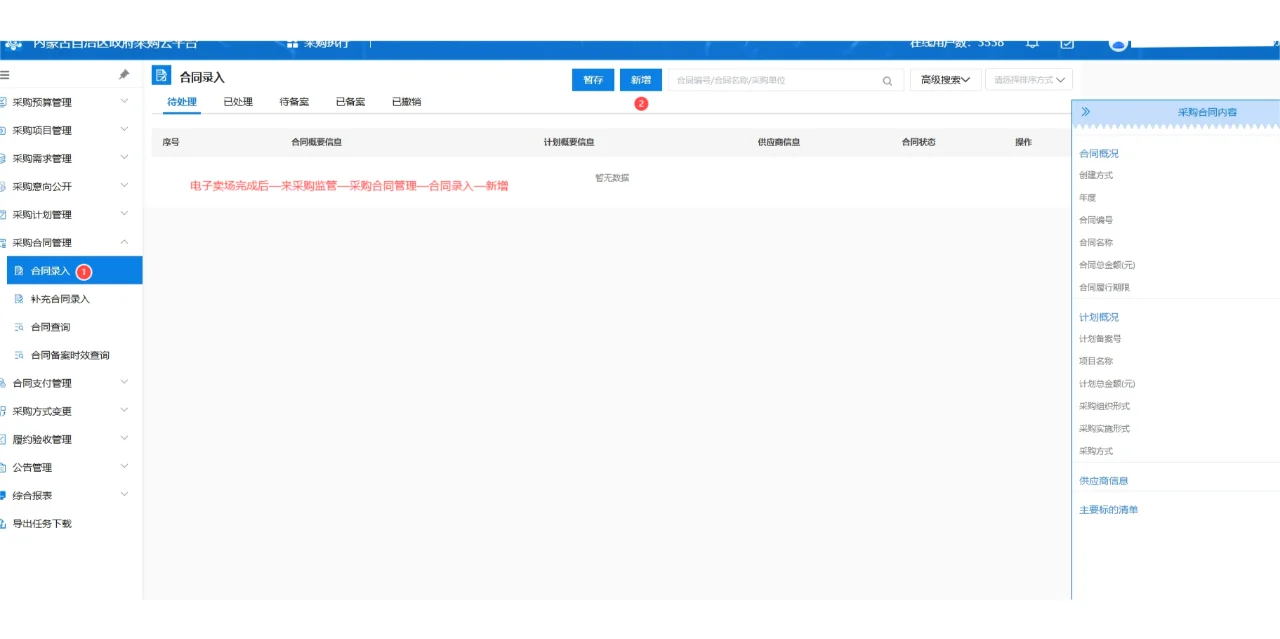
Task: Click 采购组织形式 label in right panel
Action: (x=1104, y=406)
